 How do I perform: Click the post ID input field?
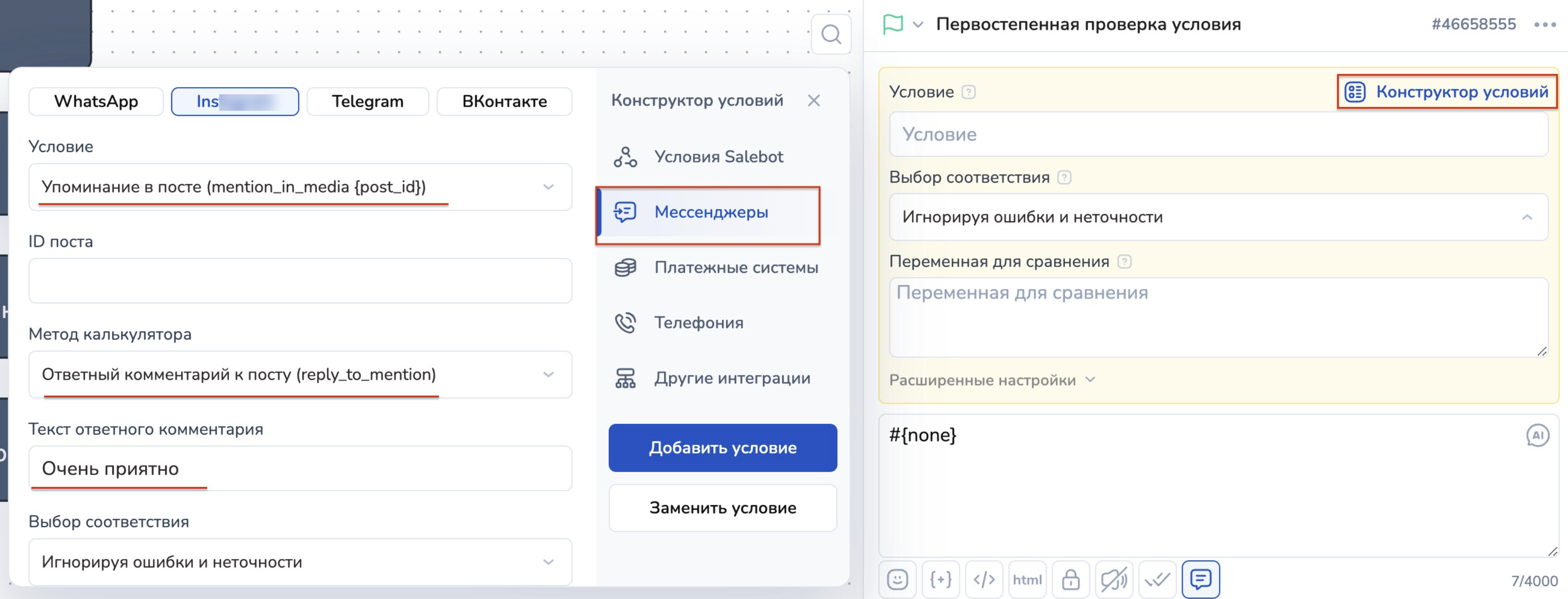click(x=300, y=281)
